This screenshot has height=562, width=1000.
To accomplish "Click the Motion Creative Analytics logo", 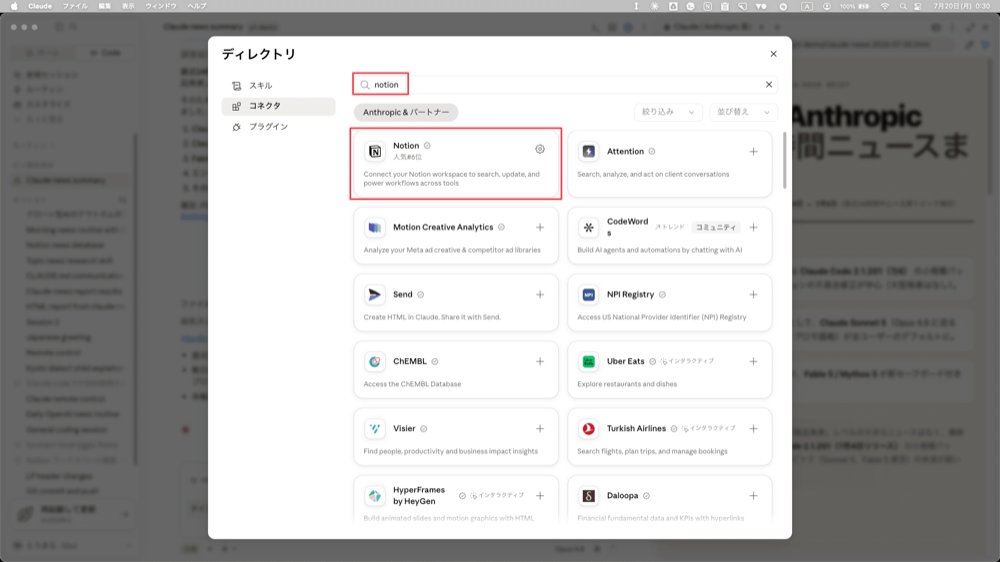I will coord(375,228).
